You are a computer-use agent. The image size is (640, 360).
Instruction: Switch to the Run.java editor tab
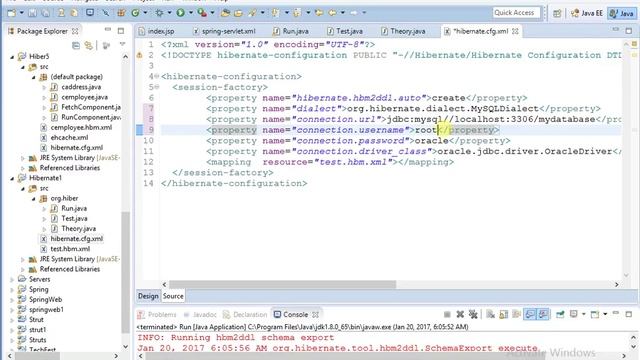pos(291,31)
